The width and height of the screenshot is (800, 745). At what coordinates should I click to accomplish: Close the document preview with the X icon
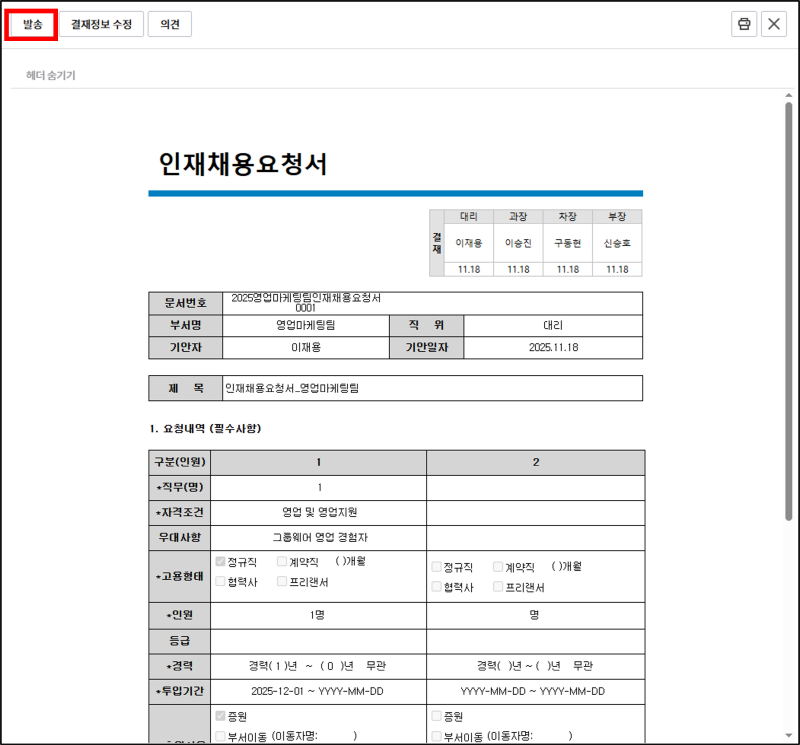coord(775,23)
